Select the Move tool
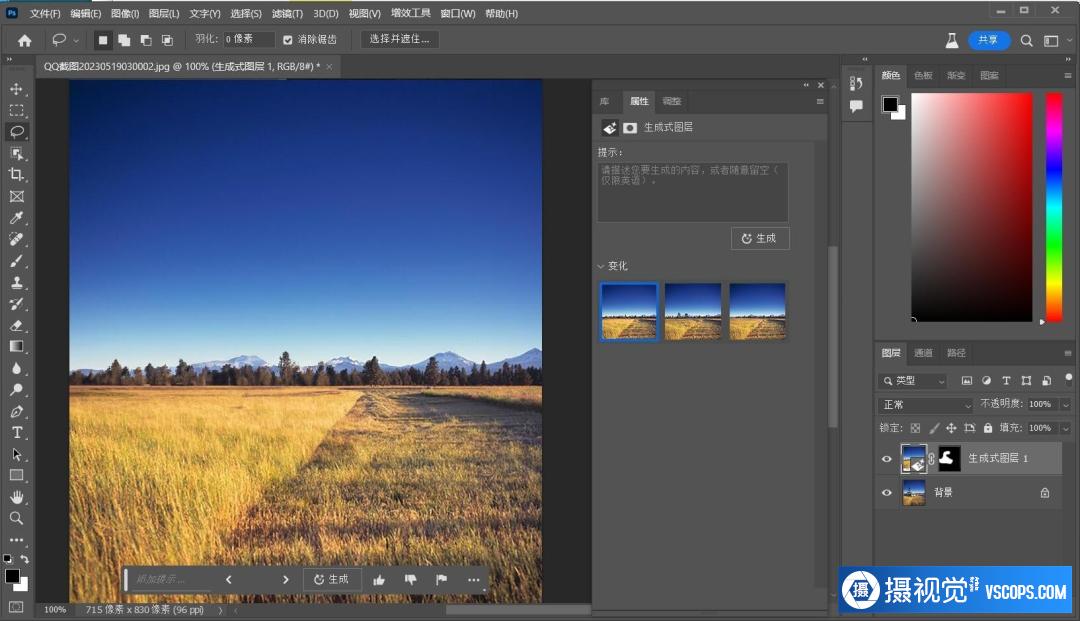The width and height of the screenshot is (1080, 621). tap(17, 89)
